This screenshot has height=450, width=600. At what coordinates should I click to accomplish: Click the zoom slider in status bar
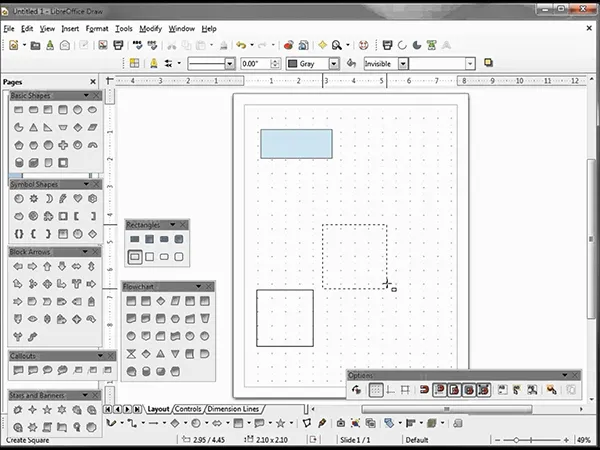517,440
